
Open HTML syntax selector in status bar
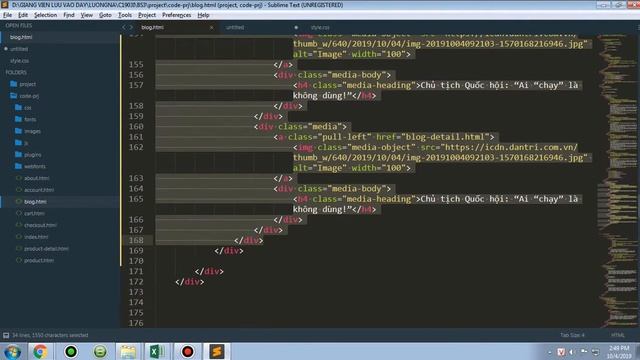click(618, 335)
